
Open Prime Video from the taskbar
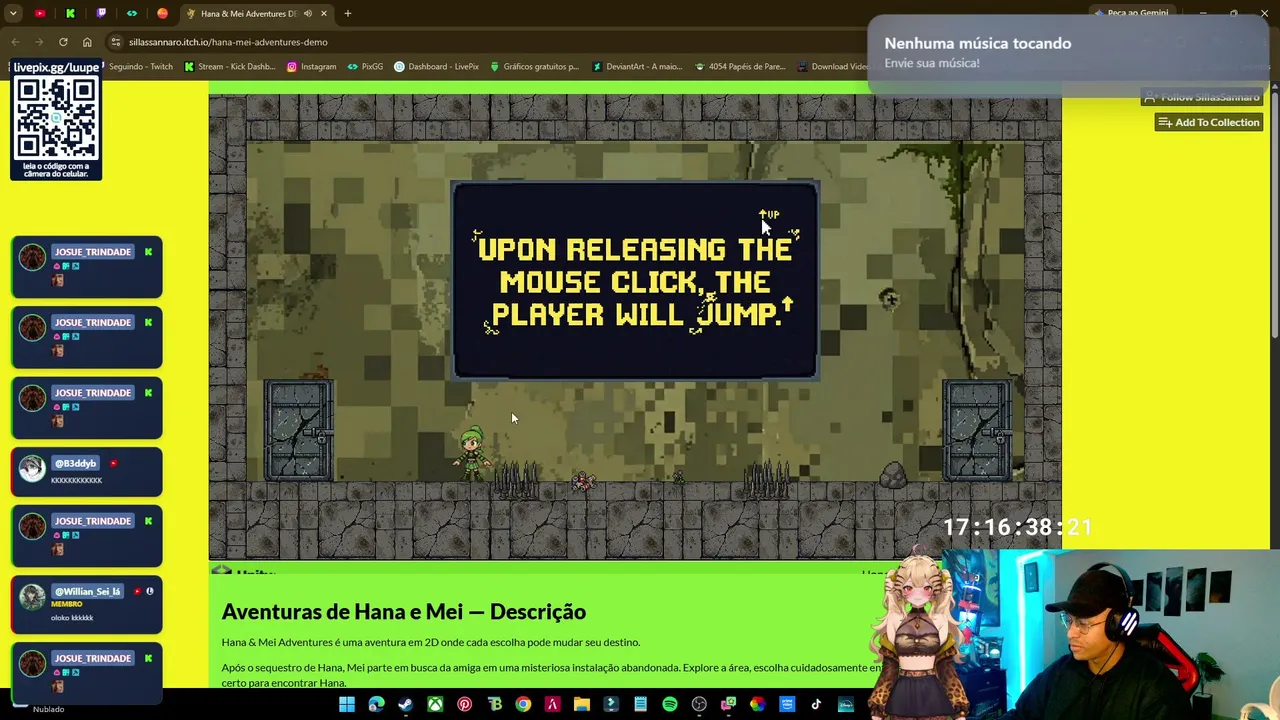coord(788,705)
